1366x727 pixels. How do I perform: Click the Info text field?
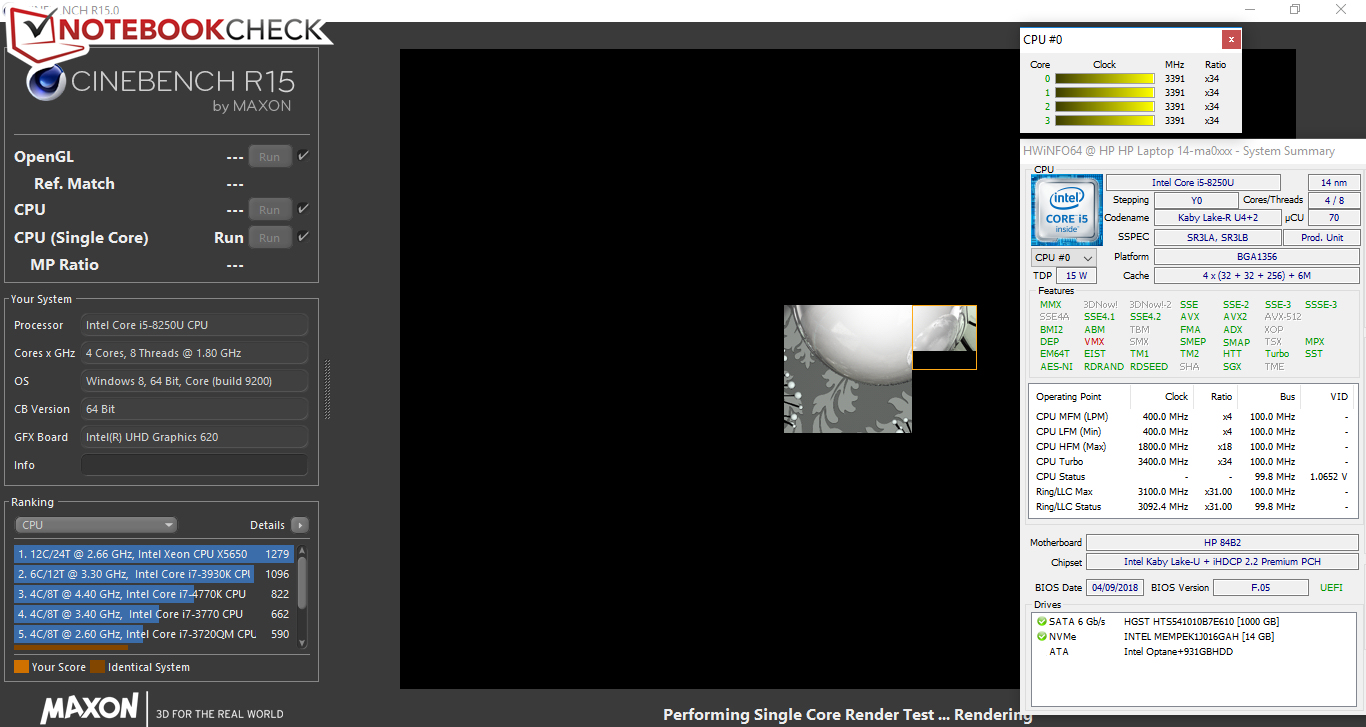[194, 465]
